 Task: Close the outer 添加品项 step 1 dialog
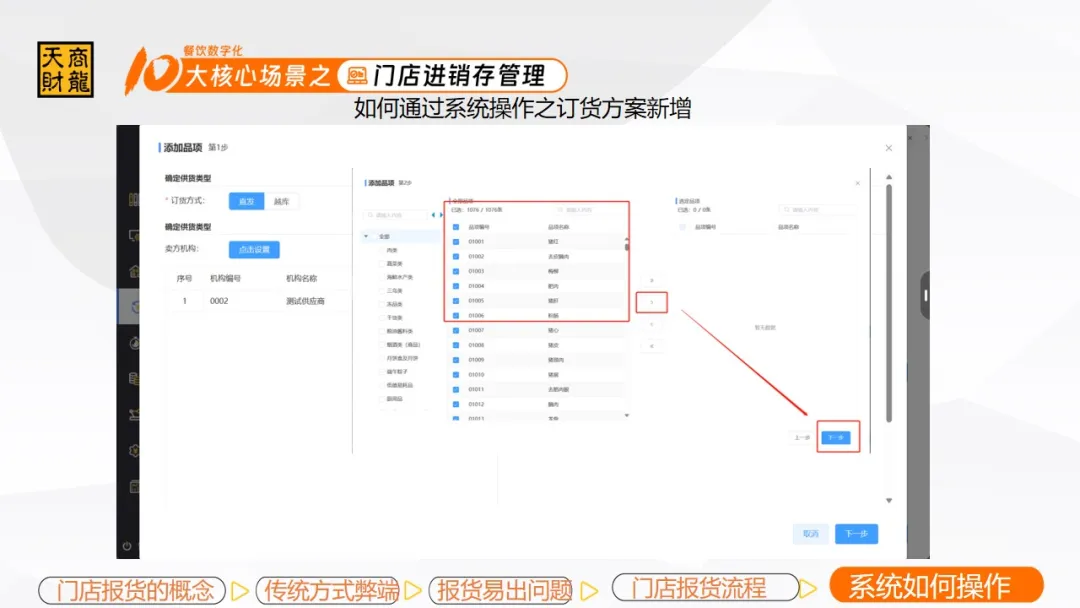coord(889,148)
